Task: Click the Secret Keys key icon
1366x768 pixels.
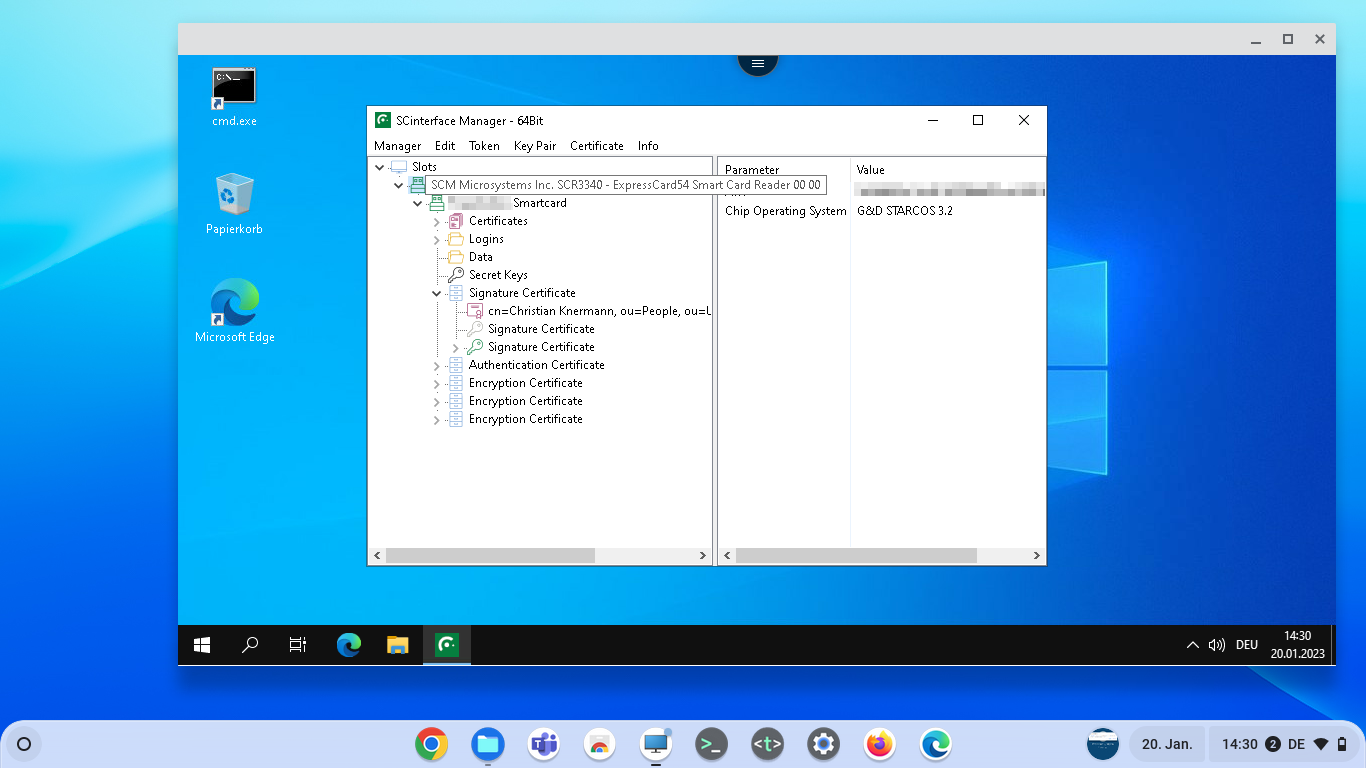Action: (456, 275)
